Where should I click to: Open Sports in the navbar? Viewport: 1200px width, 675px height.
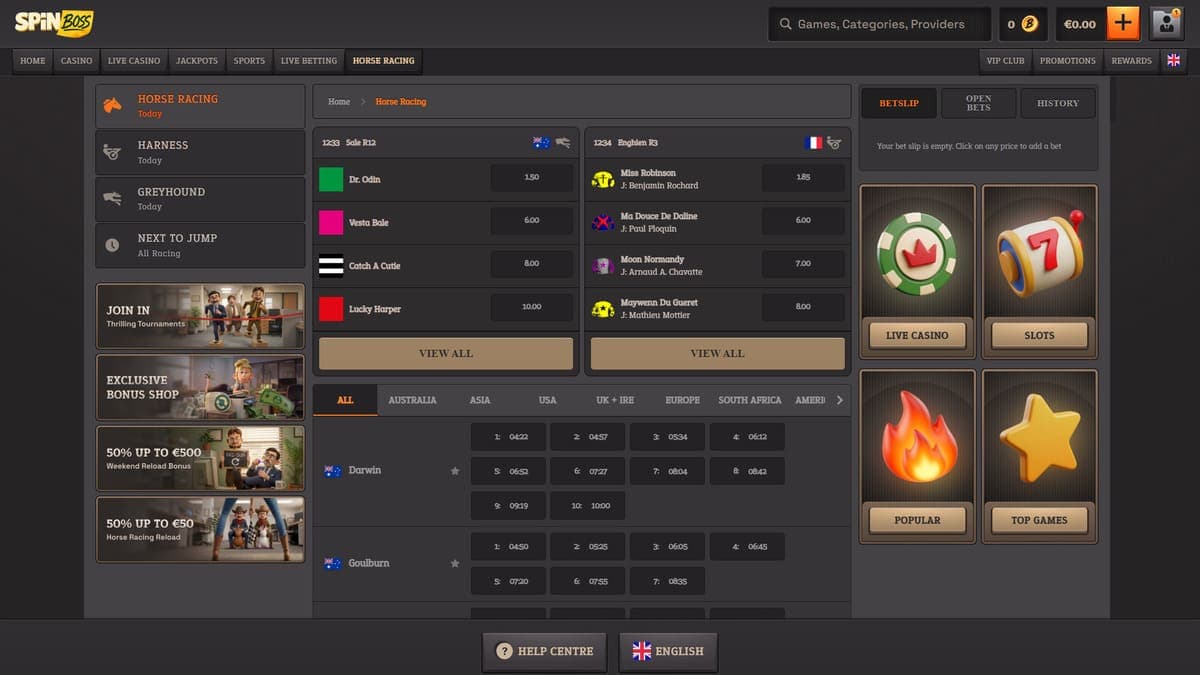(x=249, y=61)
